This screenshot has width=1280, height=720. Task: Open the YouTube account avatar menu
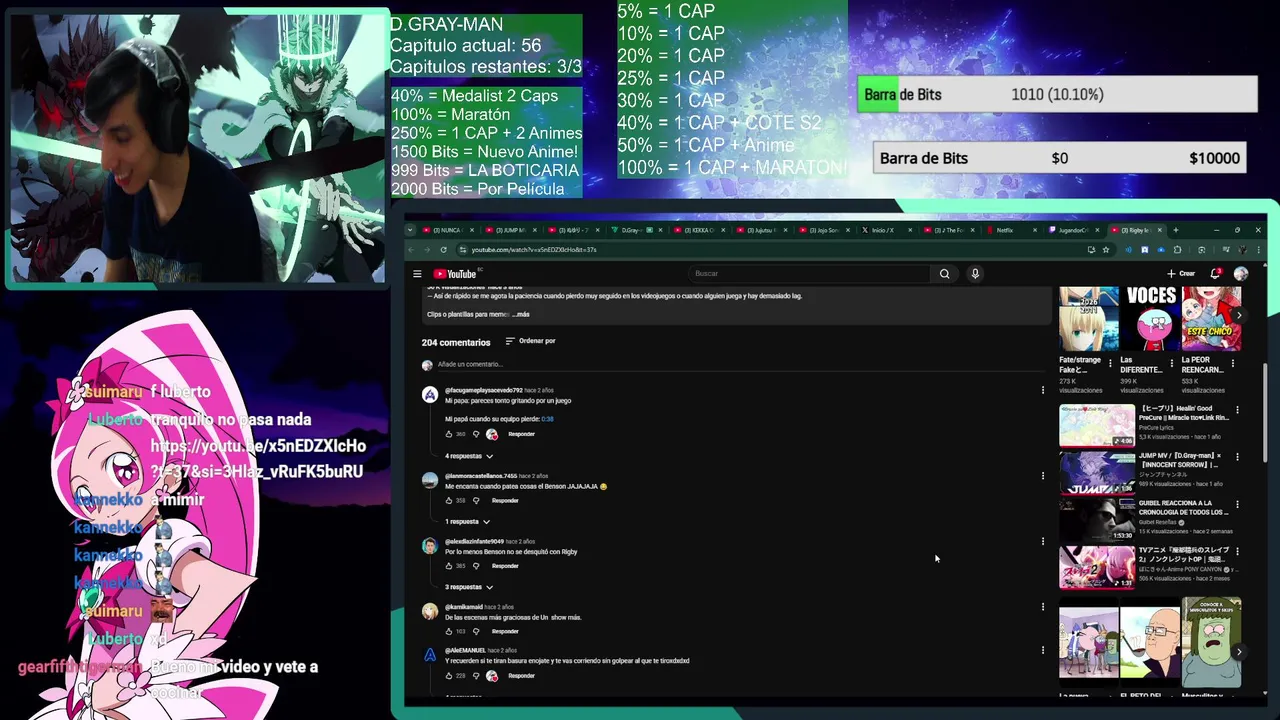click(x=1241, y=273)
